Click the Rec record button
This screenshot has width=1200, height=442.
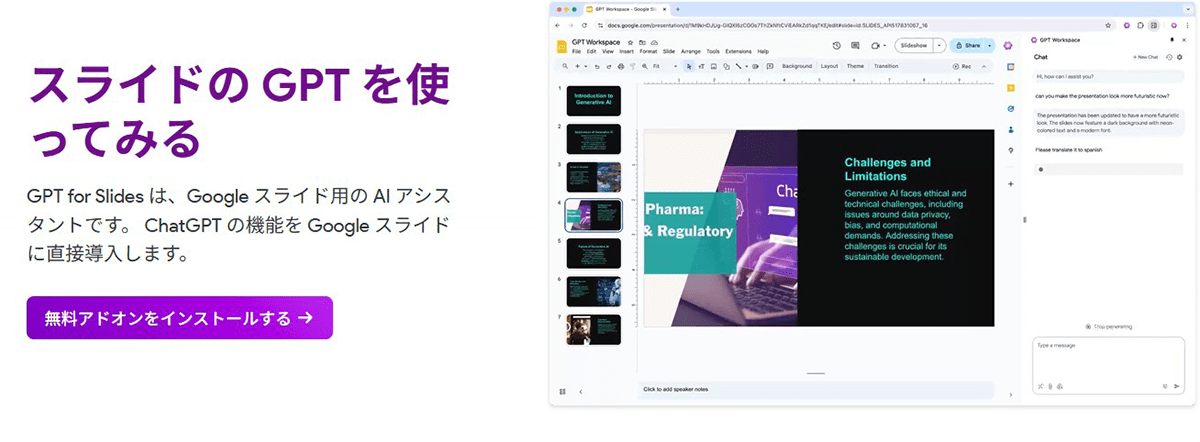[962, 66]
